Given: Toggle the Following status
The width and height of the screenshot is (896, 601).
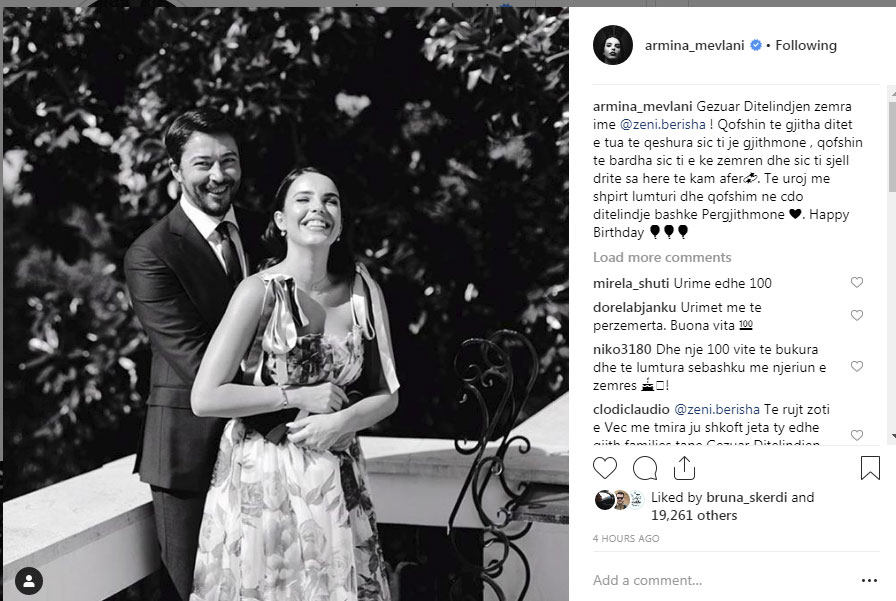Looking at the screenshot, I should coord(806,46).
